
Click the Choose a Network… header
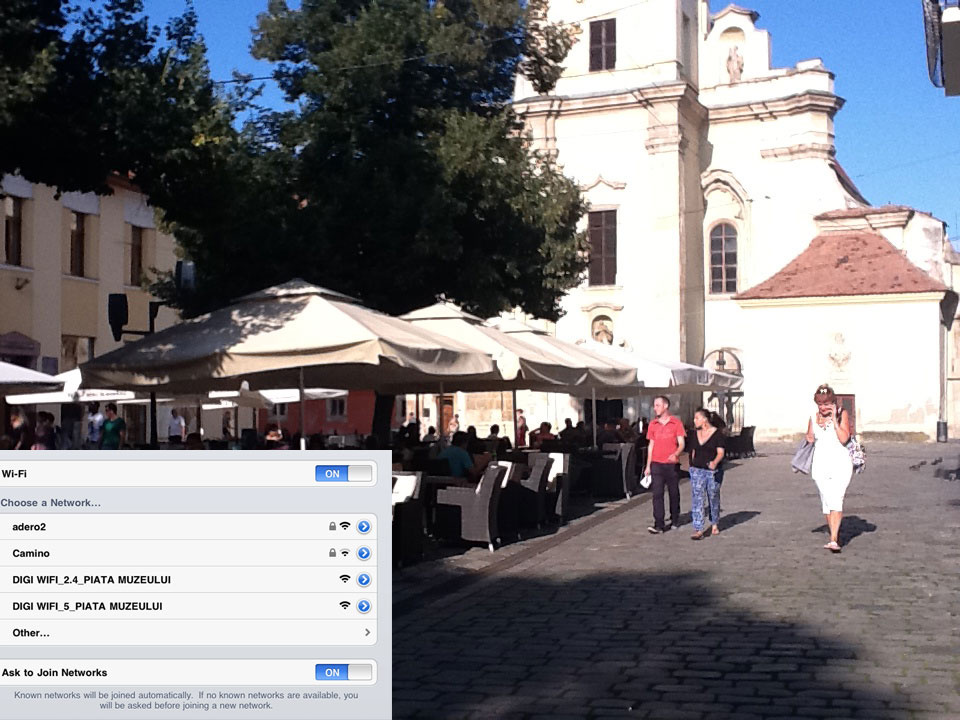tap(50, 503)
